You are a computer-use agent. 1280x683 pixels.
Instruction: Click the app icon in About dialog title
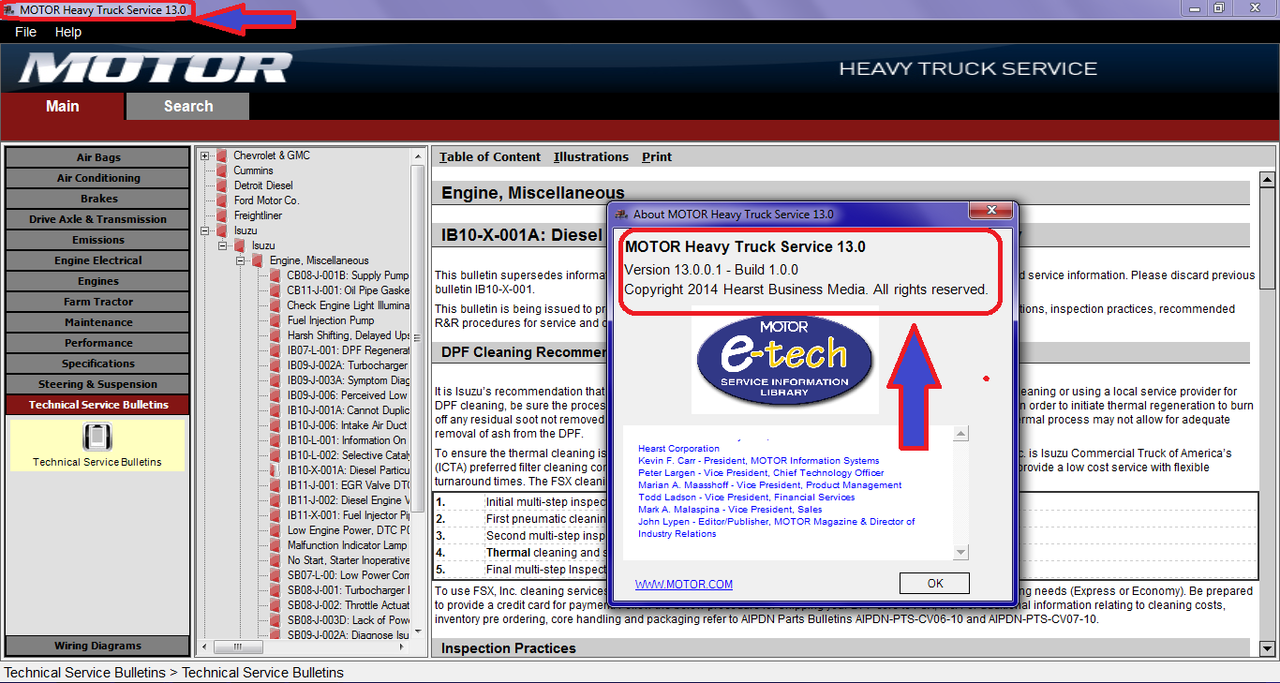[622, 214]
